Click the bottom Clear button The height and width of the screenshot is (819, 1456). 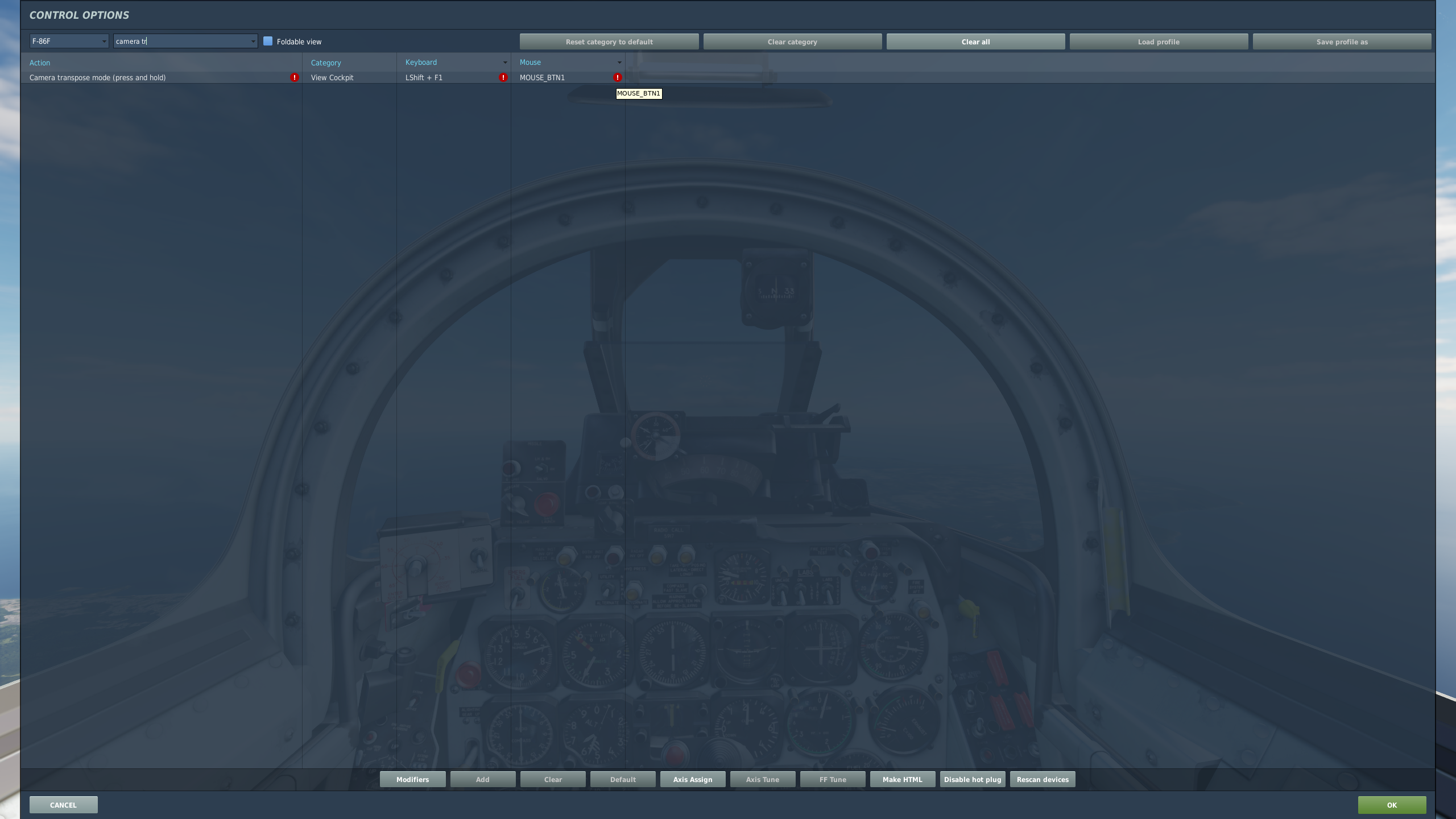[x=553, y=779]
